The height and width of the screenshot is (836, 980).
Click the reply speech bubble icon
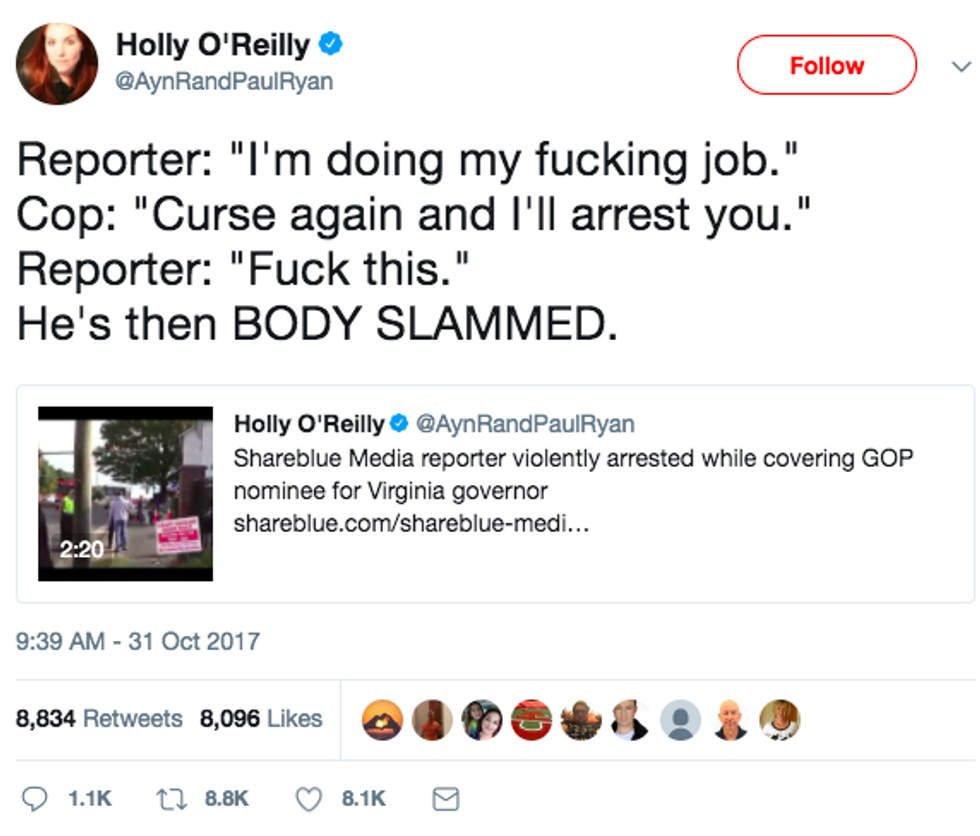tap(34, 799)
